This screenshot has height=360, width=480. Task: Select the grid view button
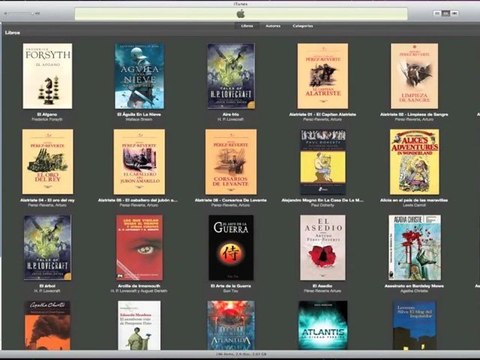click(446, 13)
